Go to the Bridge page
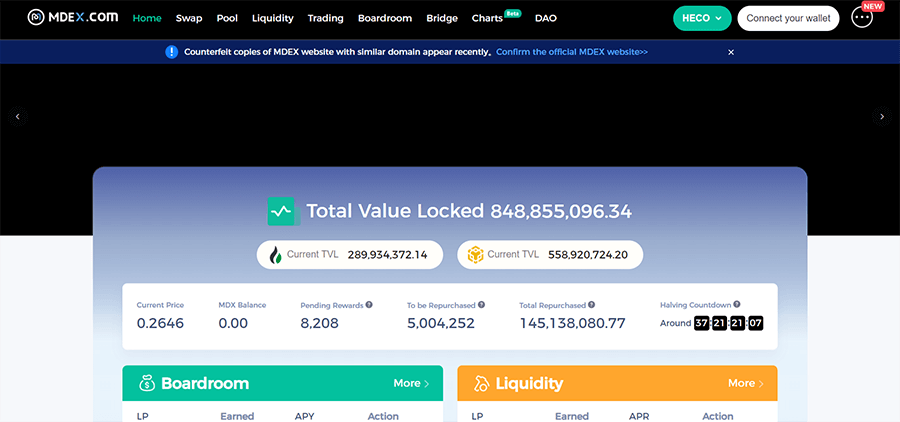 click(x=442, y=18)
